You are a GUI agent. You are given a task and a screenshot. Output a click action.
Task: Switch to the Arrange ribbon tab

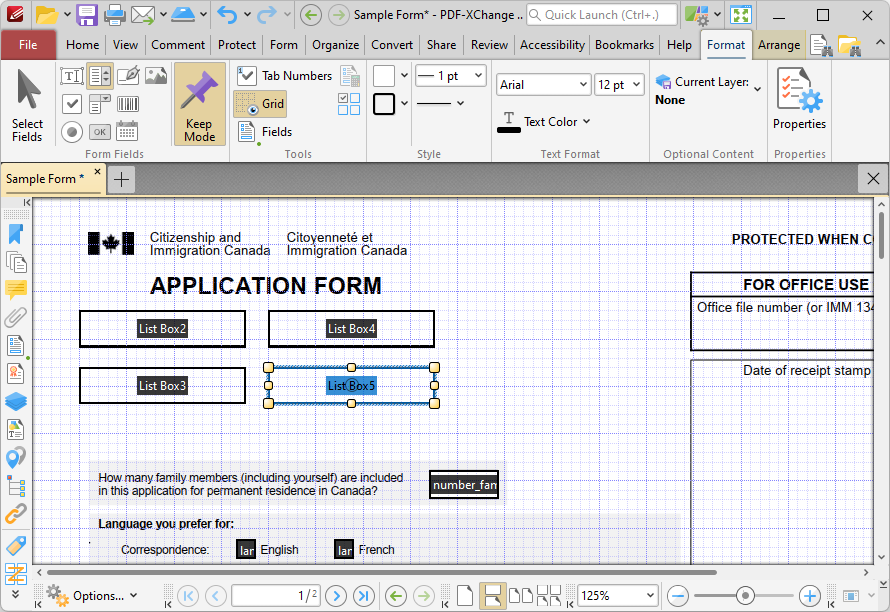779,45
